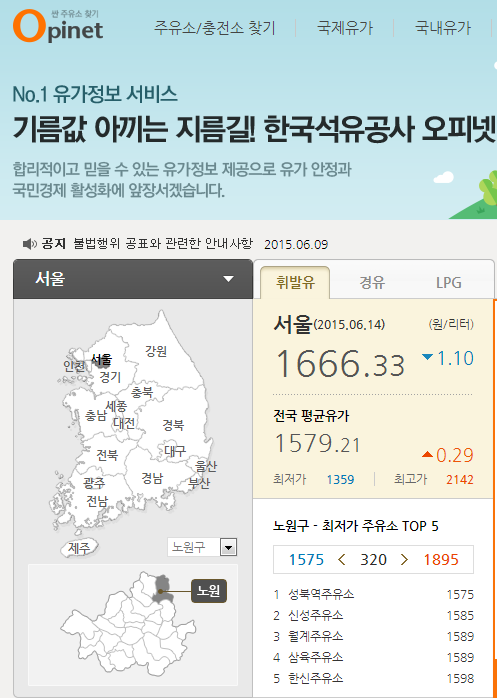The width and height of the screenshot is (497, 698).
Task: Click the Opinet logo
Action: coord(58,26)
